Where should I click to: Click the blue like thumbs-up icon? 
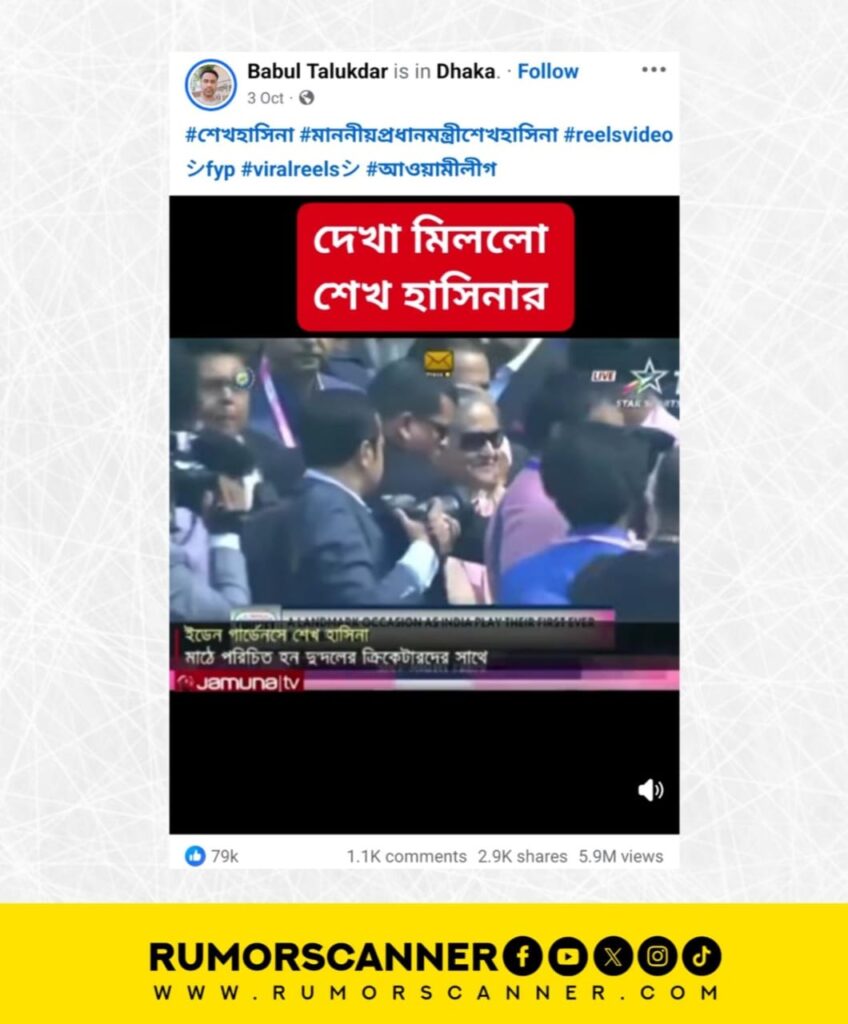click(195, 856)
